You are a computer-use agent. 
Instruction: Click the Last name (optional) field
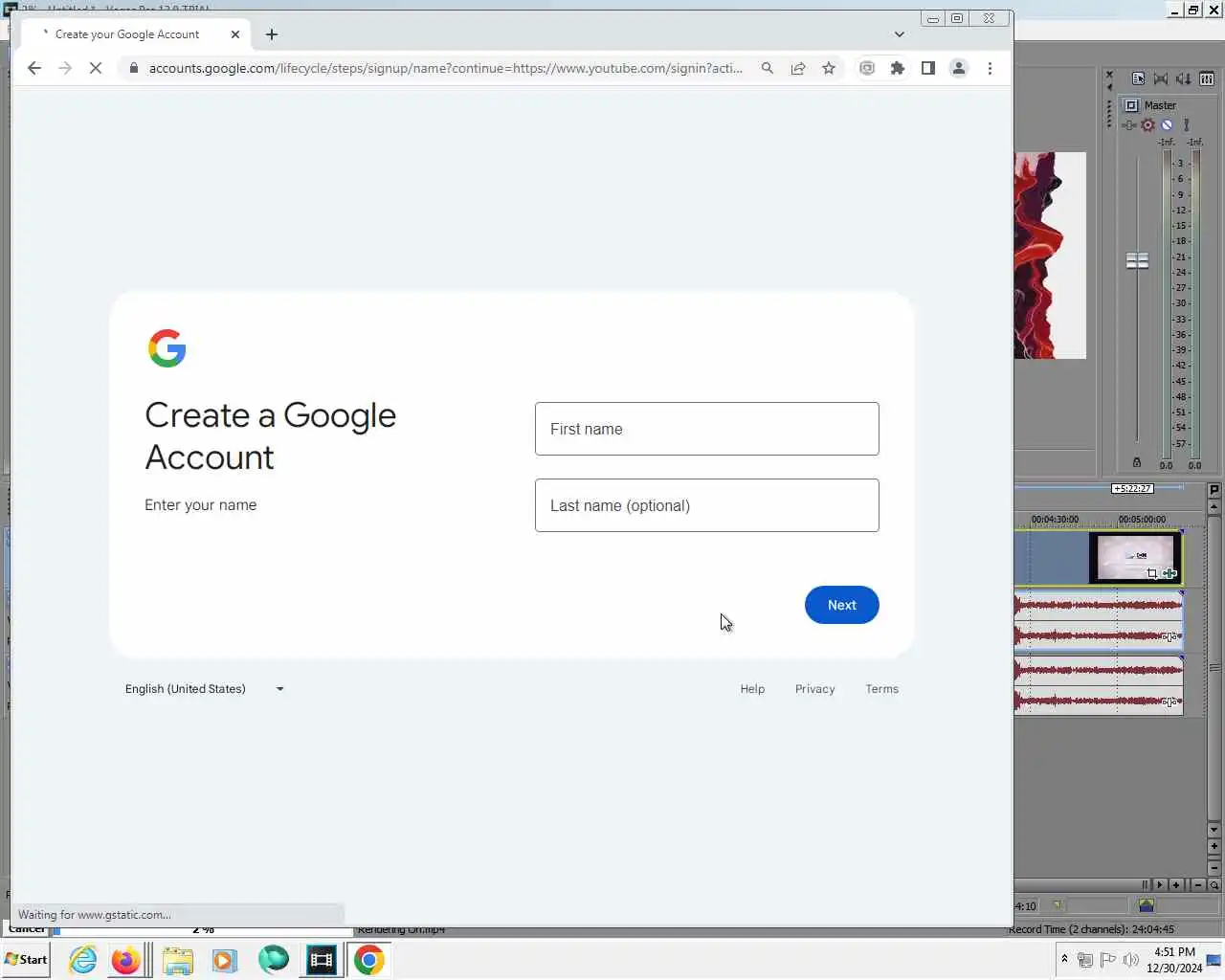pyautogui.click(x=707, y=505)
